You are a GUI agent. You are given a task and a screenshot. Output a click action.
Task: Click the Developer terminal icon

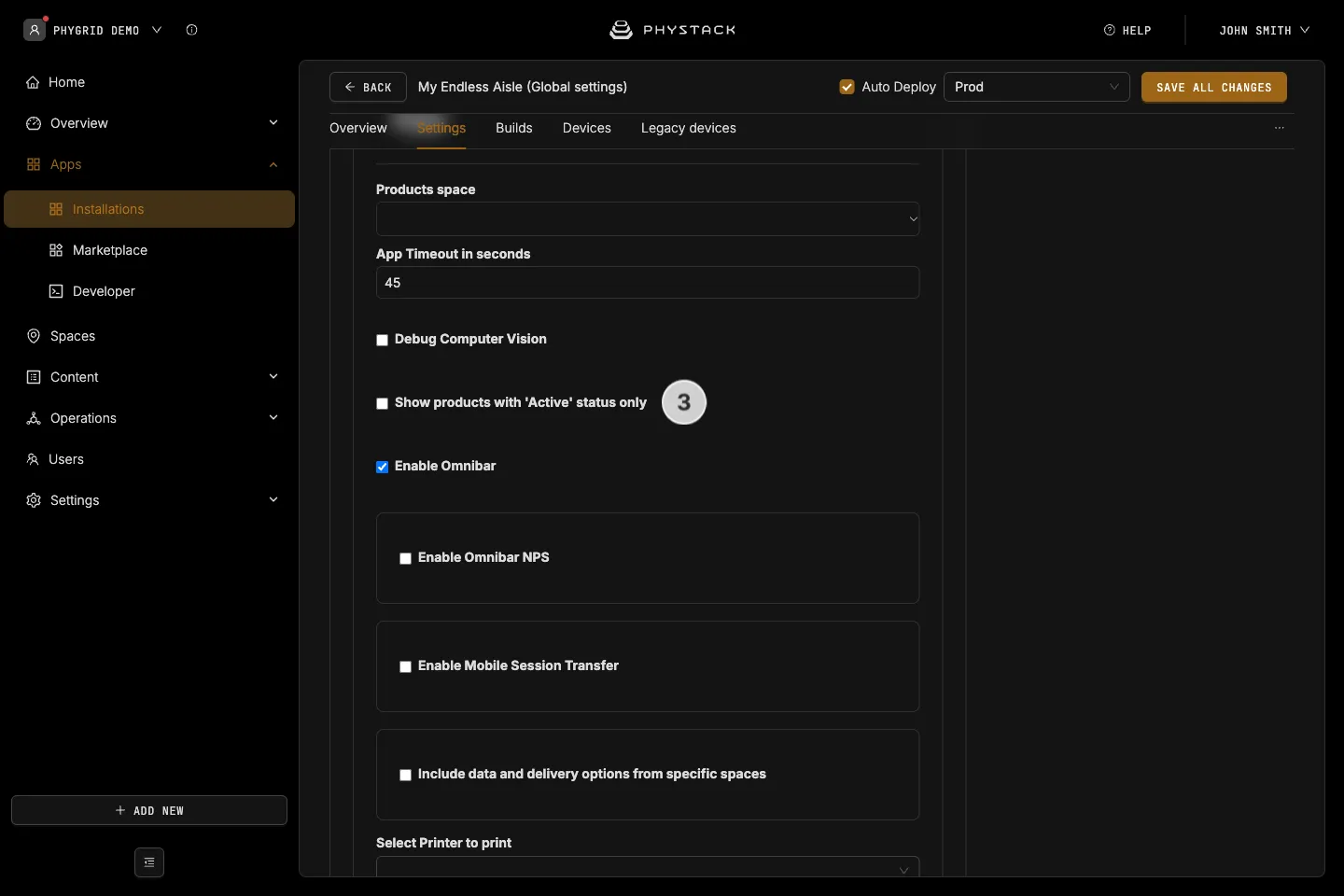pyautogui.click(x=56, y=291)
